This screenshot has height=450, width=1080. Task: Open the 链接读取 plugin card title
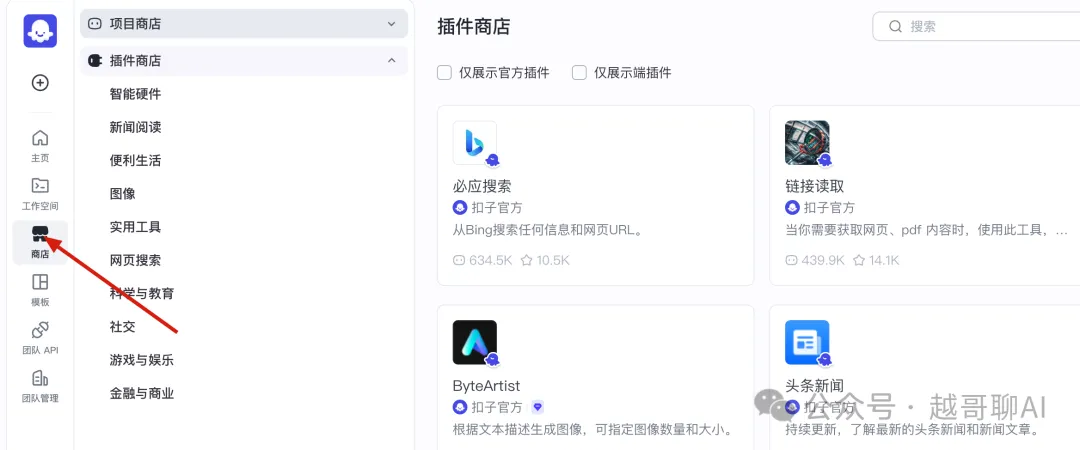pyautogui.click(x=814, y=186)
